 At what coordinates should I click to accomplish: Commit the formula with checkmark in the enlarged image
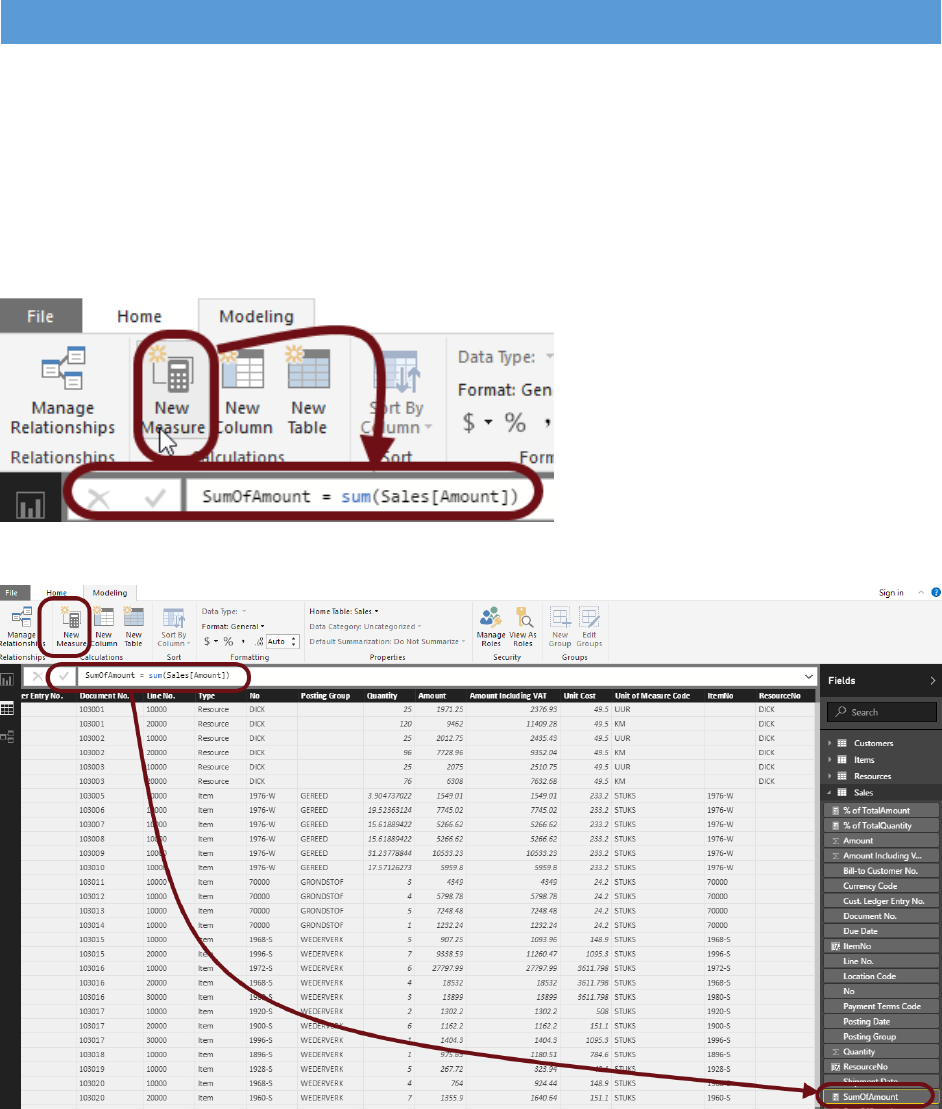[155, 499]
